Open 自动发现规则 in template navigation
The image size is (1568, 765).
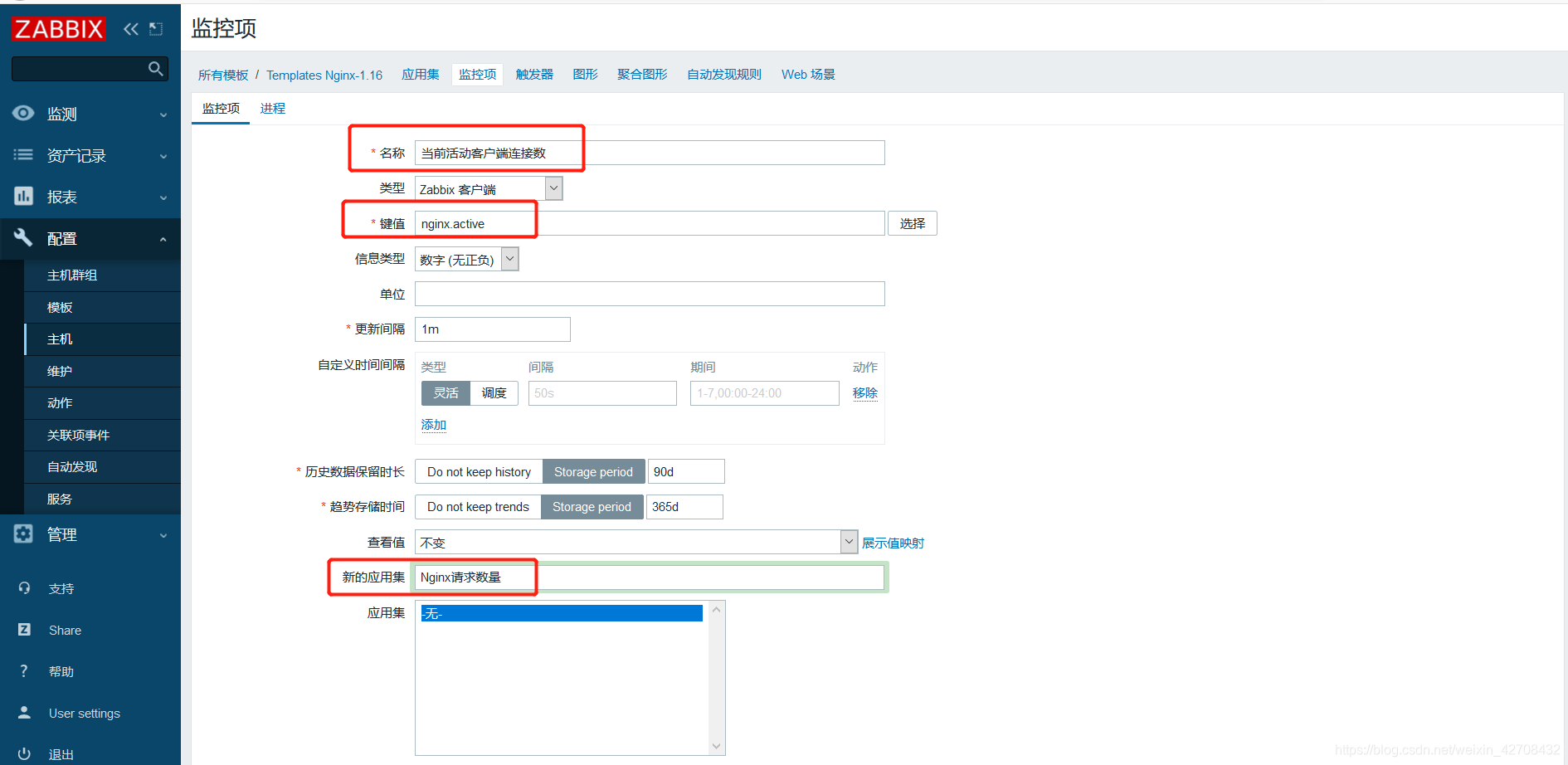click(x=724, y=75)
